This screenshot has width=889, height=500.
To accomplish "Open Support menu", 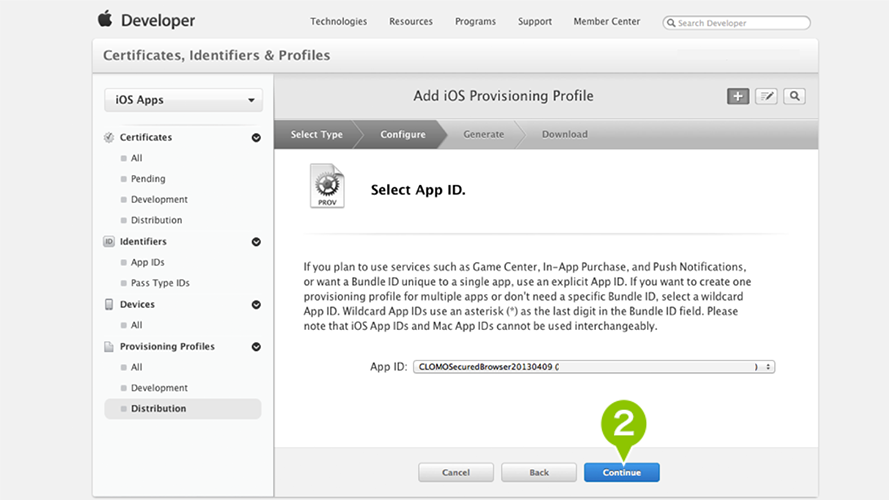I will tap(535, 22).
